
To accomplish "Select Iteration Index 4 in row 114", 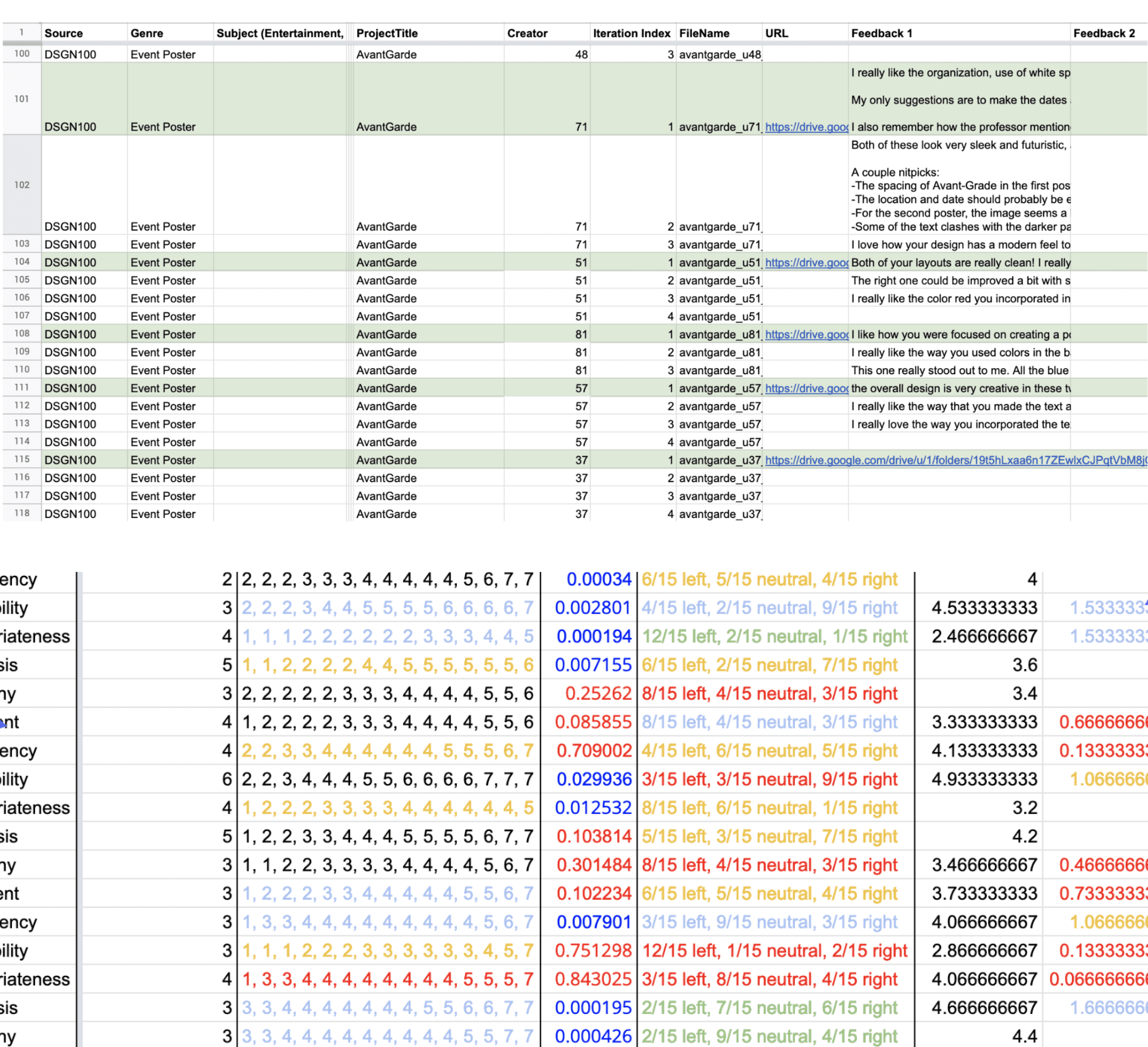I will point(633,442).
